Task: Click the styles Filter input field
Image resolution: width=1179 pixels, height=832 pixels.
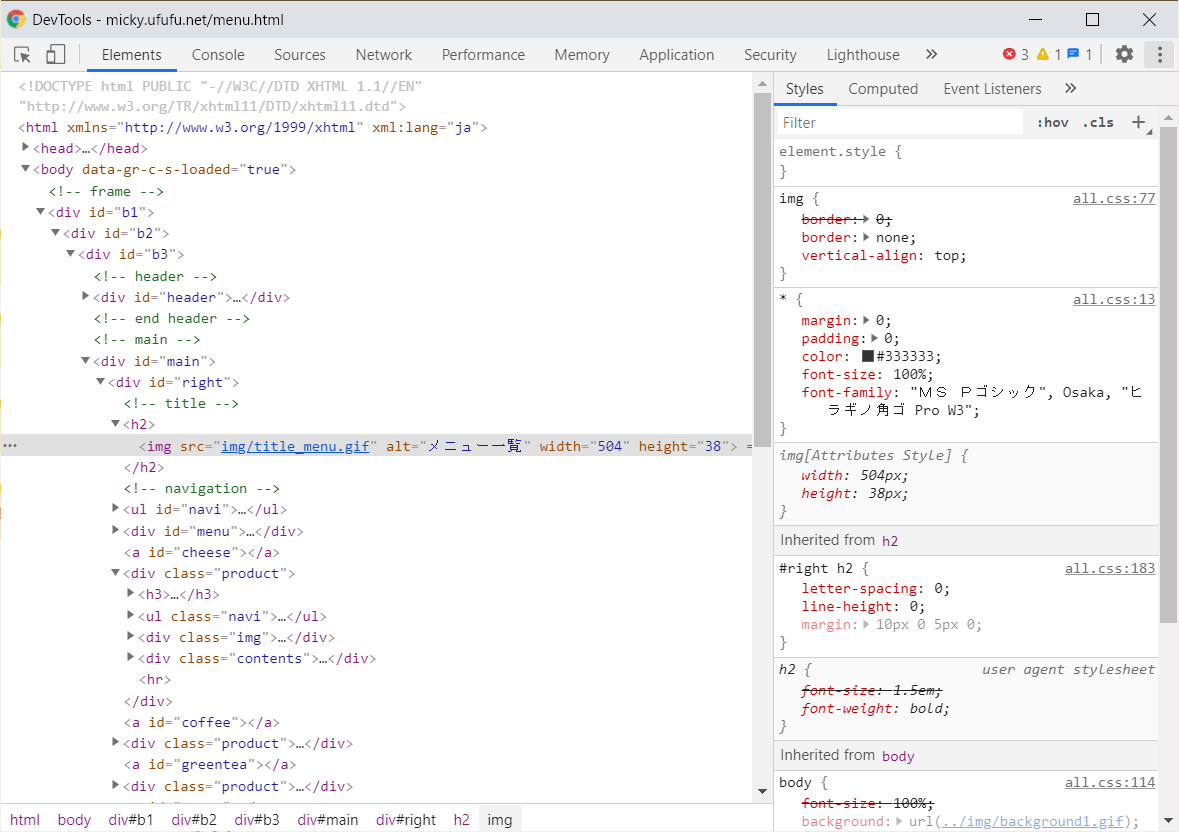Action: (x=900, y=122)
